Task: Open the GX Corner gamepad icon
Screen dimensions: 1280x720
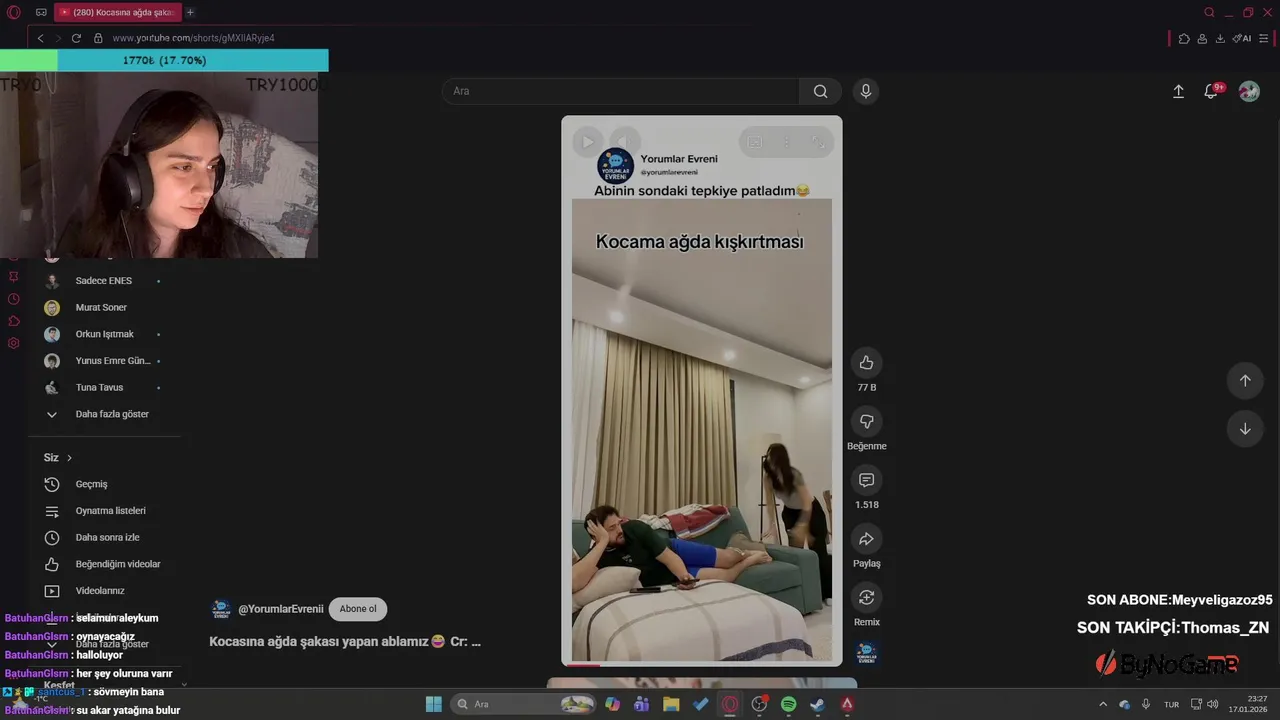Action: pyautogui.click(x=41, y=12)
